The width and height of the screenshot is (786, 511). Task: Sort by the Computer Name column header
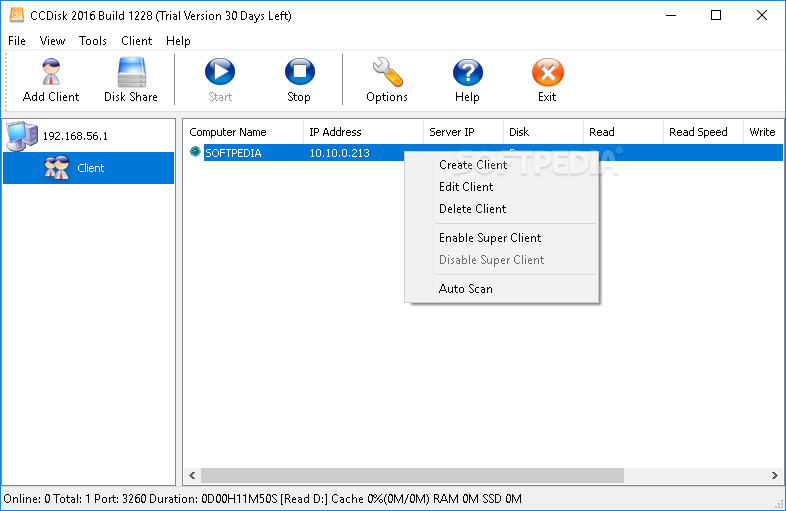pyautogui.click(x=244, y=132)
